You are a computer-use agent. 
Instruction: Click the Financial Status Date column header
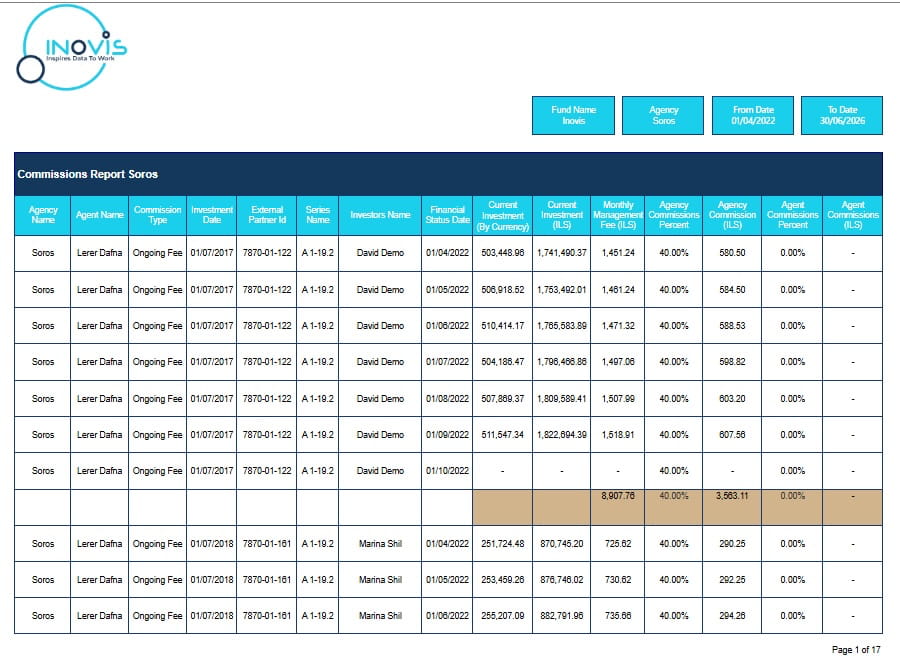[x=447, y=215]
